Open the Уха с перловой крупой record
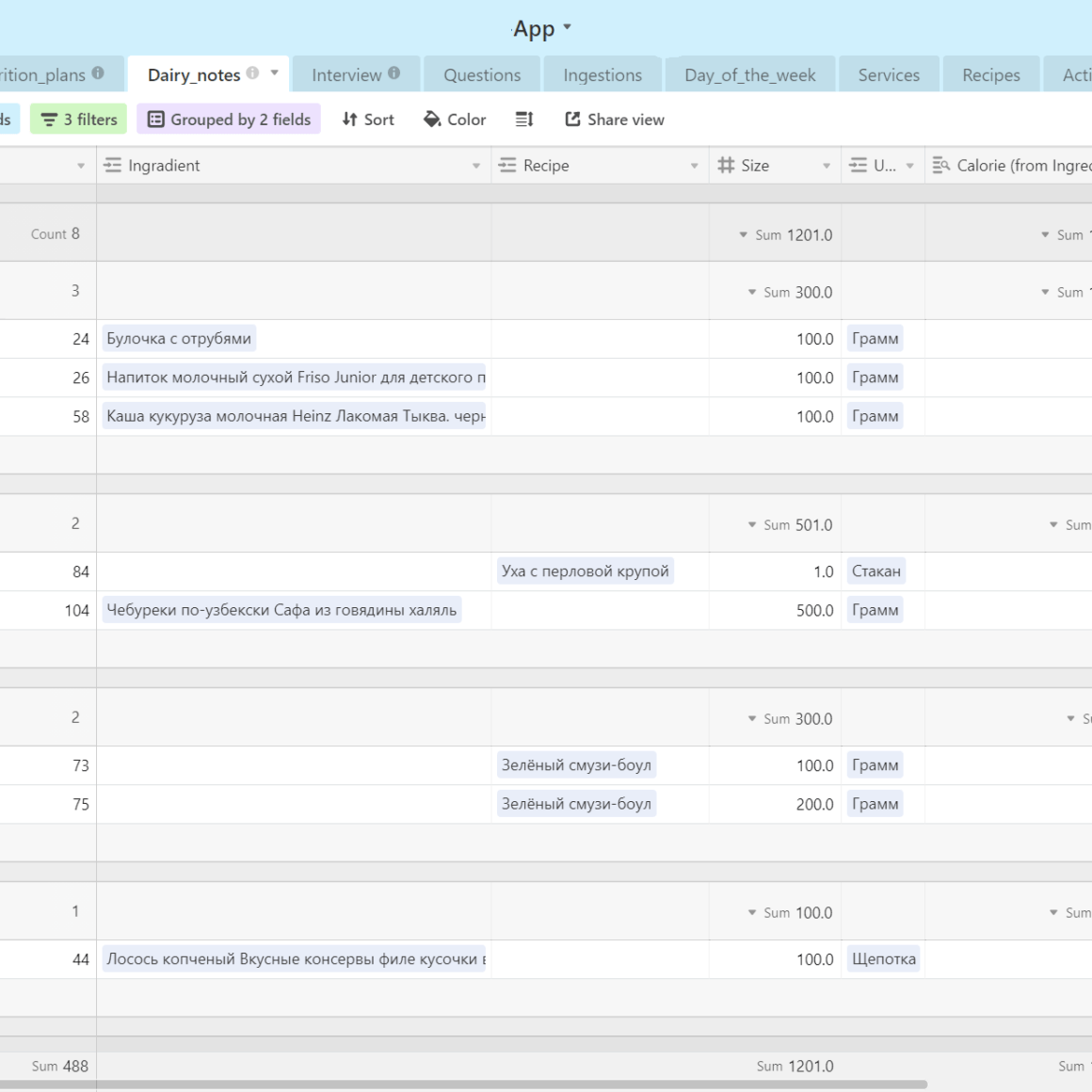 [x=585, y=571]
